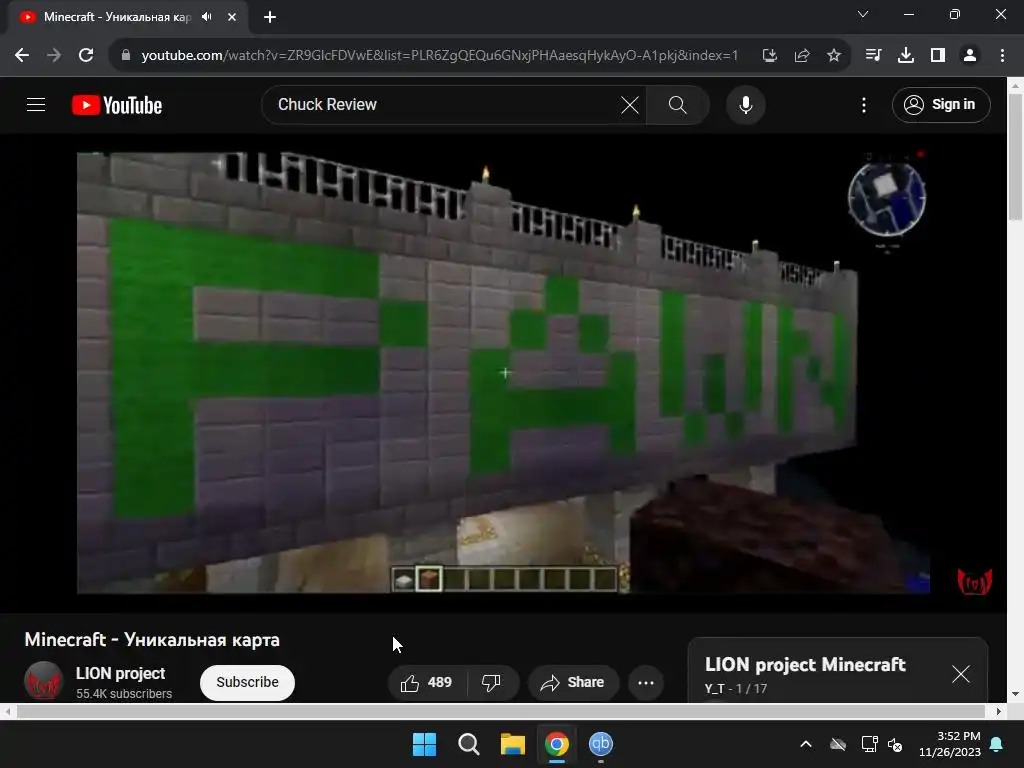1024x768 pixels.
Task: Open LION project channel avatar
Action: [43, 680]
